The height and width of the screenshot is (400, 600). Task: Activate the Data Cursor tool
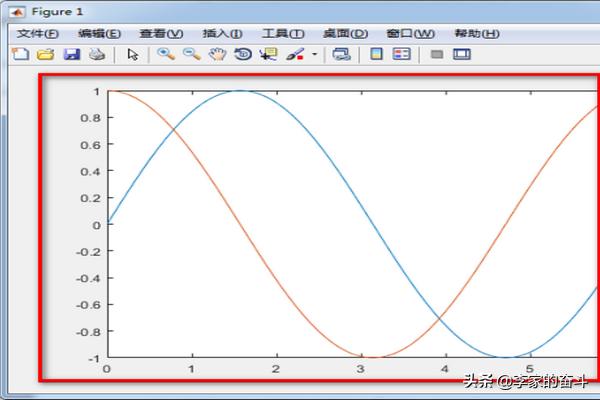coord(268,54)
